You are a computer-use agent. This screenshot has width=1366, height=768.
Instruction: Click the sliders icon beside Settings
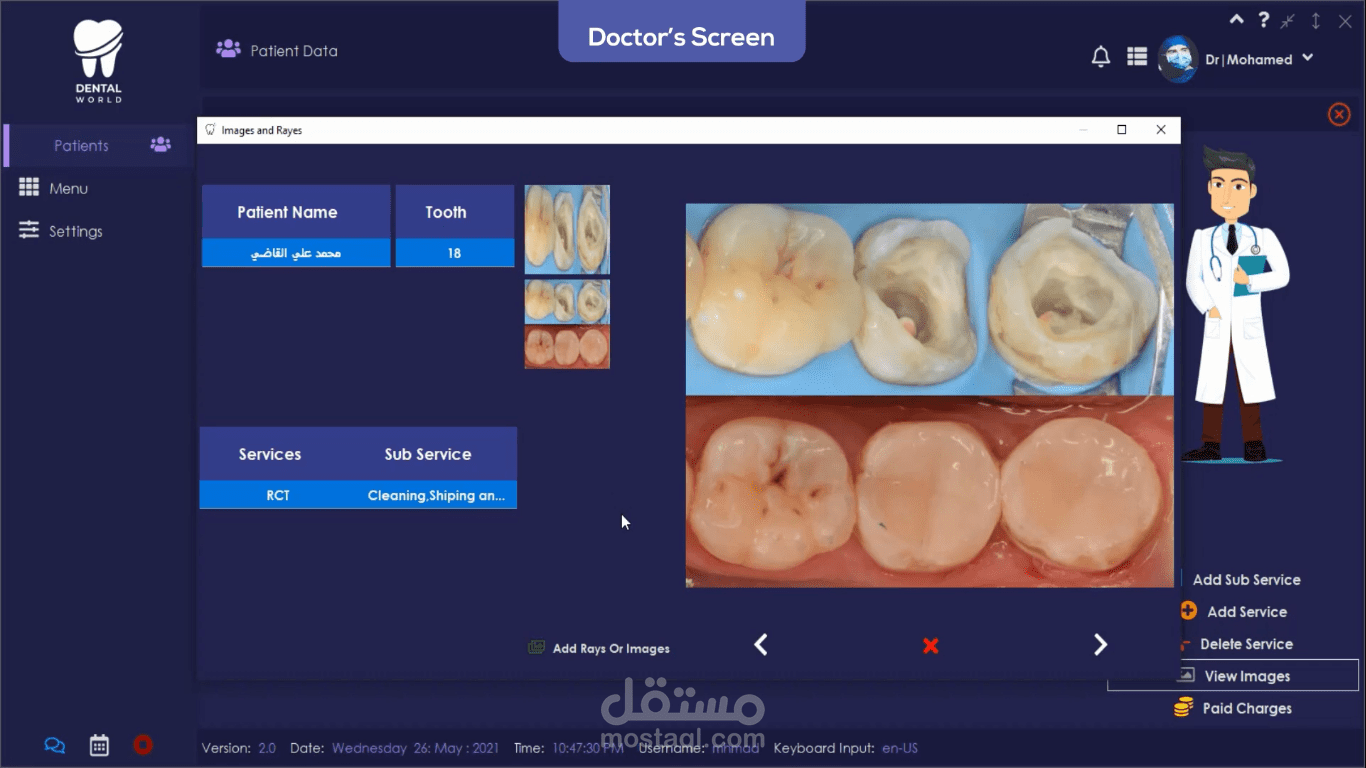[29, 230]
